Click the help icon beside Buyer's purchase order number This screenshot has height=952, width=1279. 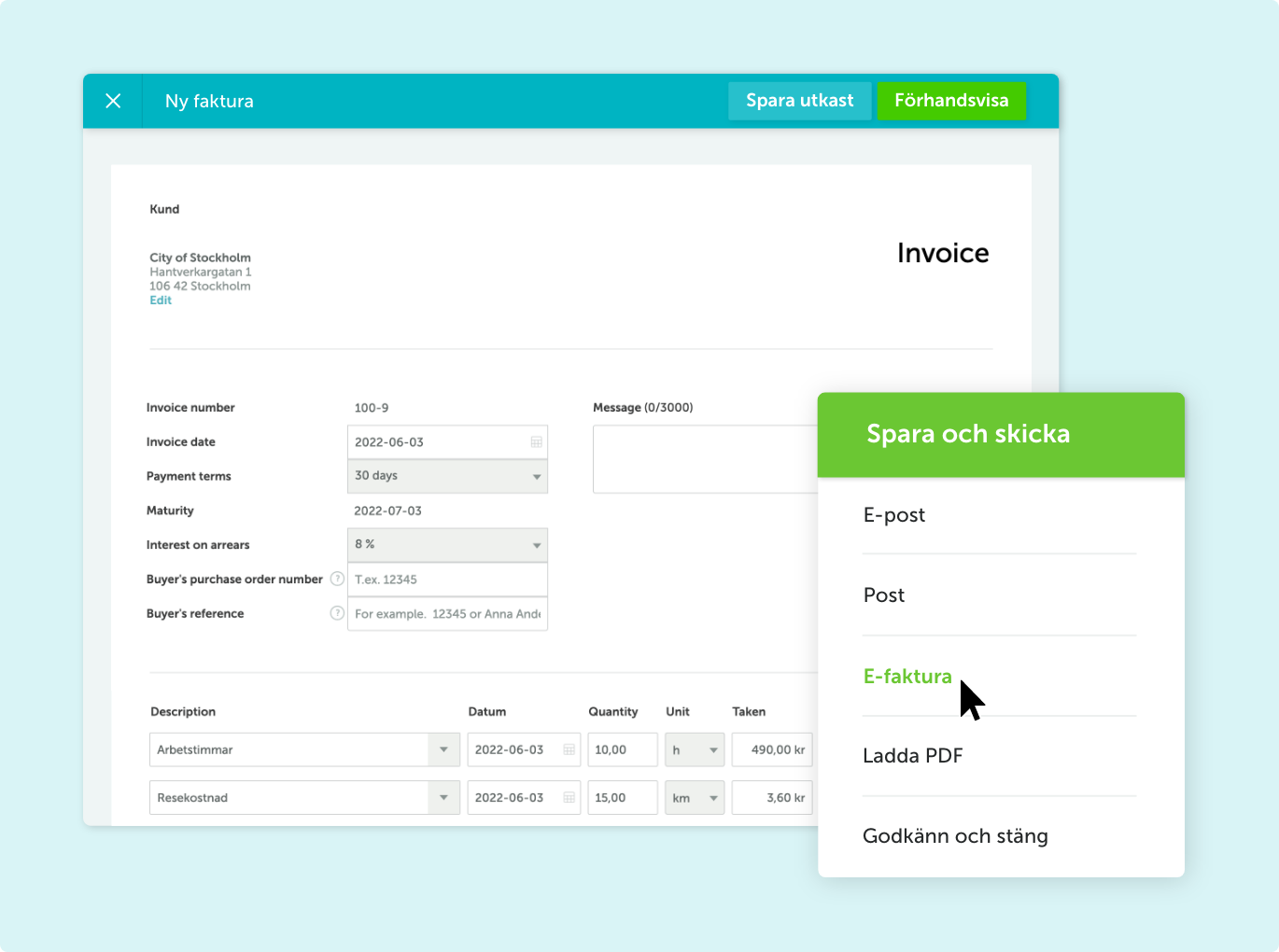coord(337,579)
